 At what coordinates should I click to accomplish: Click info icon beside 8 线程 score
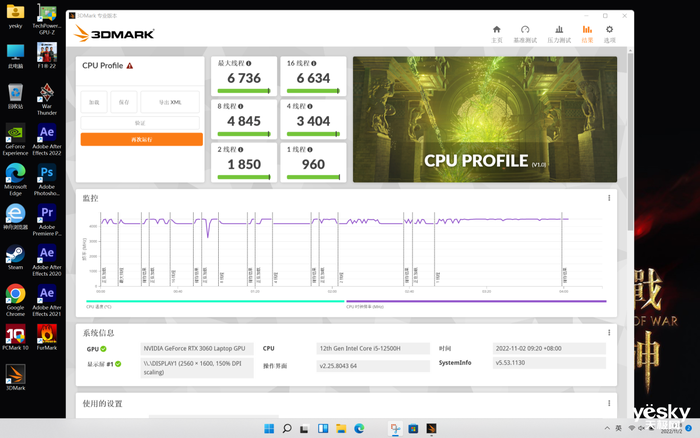click(x=241, y=106)
